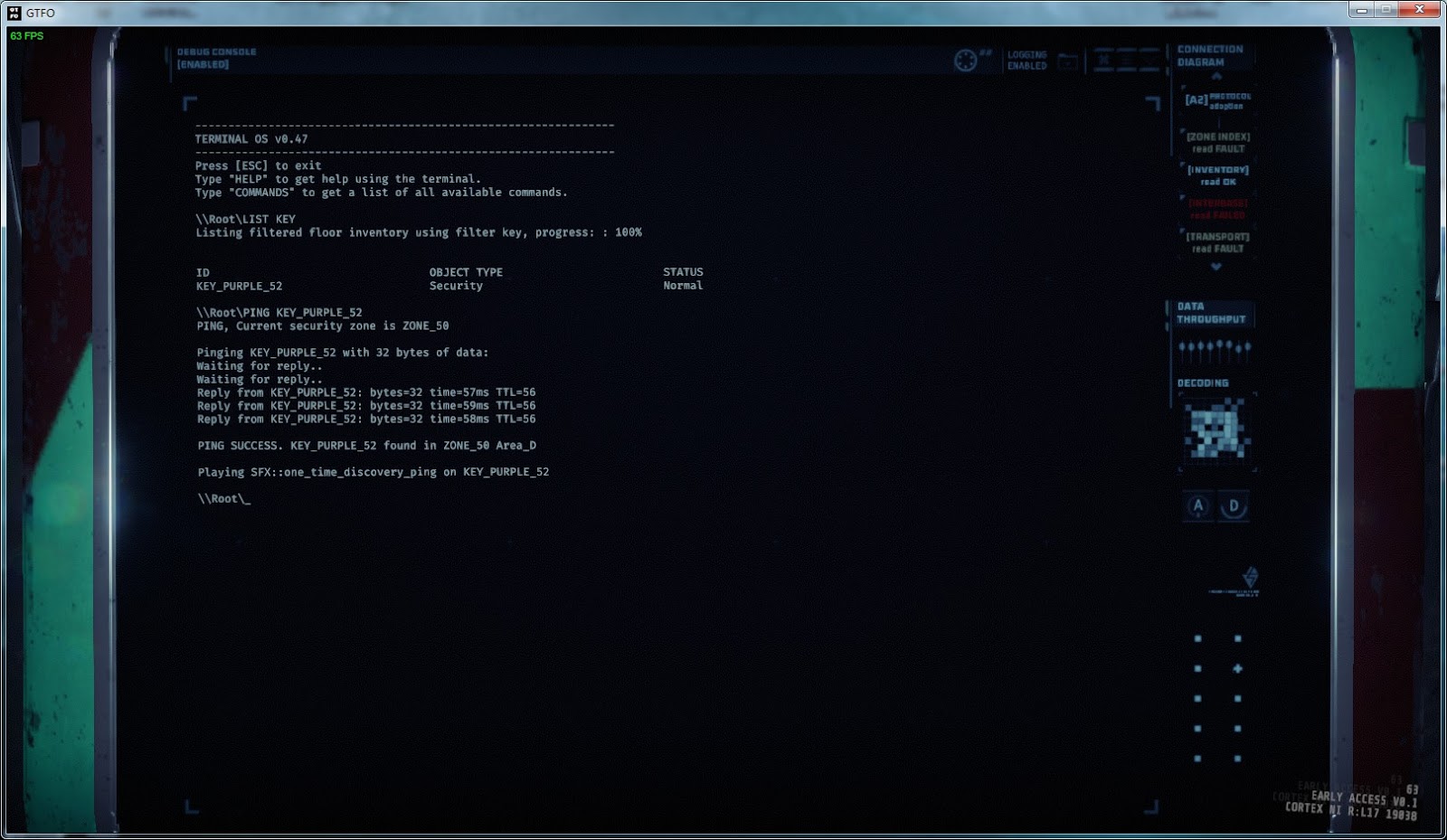Viewport: 1447px width, 840px height.
Task: Click the reply line with time=58ms
Action: 366,420
